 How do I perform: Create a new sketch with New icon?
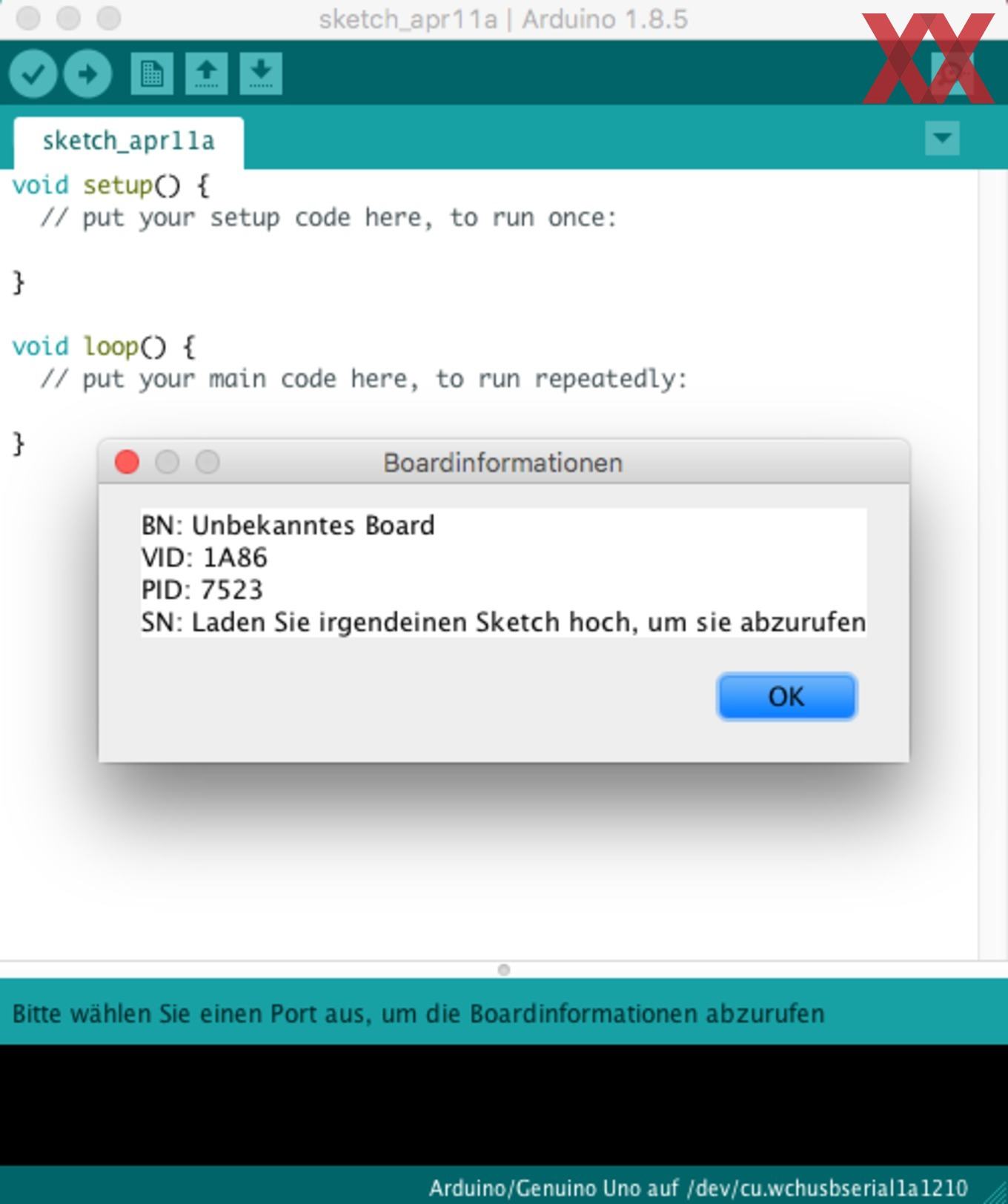pos(152,73)
